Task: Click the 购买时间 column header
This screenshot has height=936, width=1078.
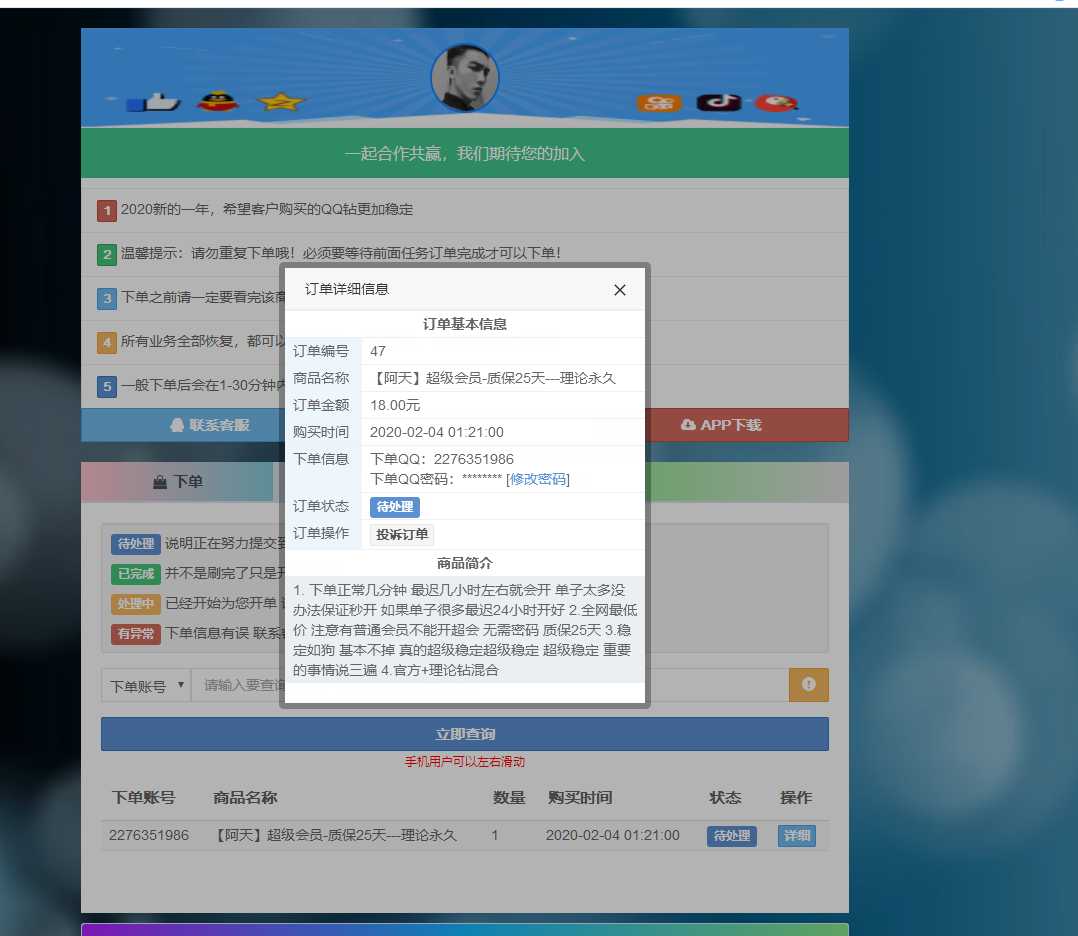Action: click(x=580, y=798)
